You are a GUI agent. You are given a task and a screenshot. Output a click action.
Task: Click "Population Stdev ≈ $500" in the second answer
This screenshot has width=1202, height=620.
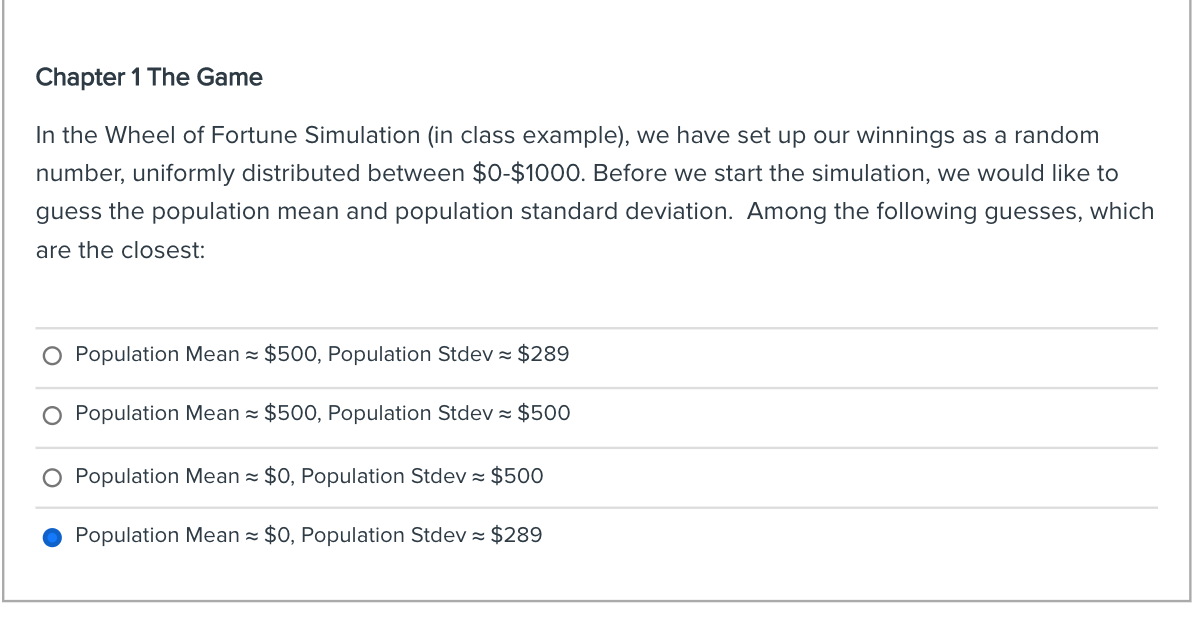pyautogui.click(x=449, y=413)
